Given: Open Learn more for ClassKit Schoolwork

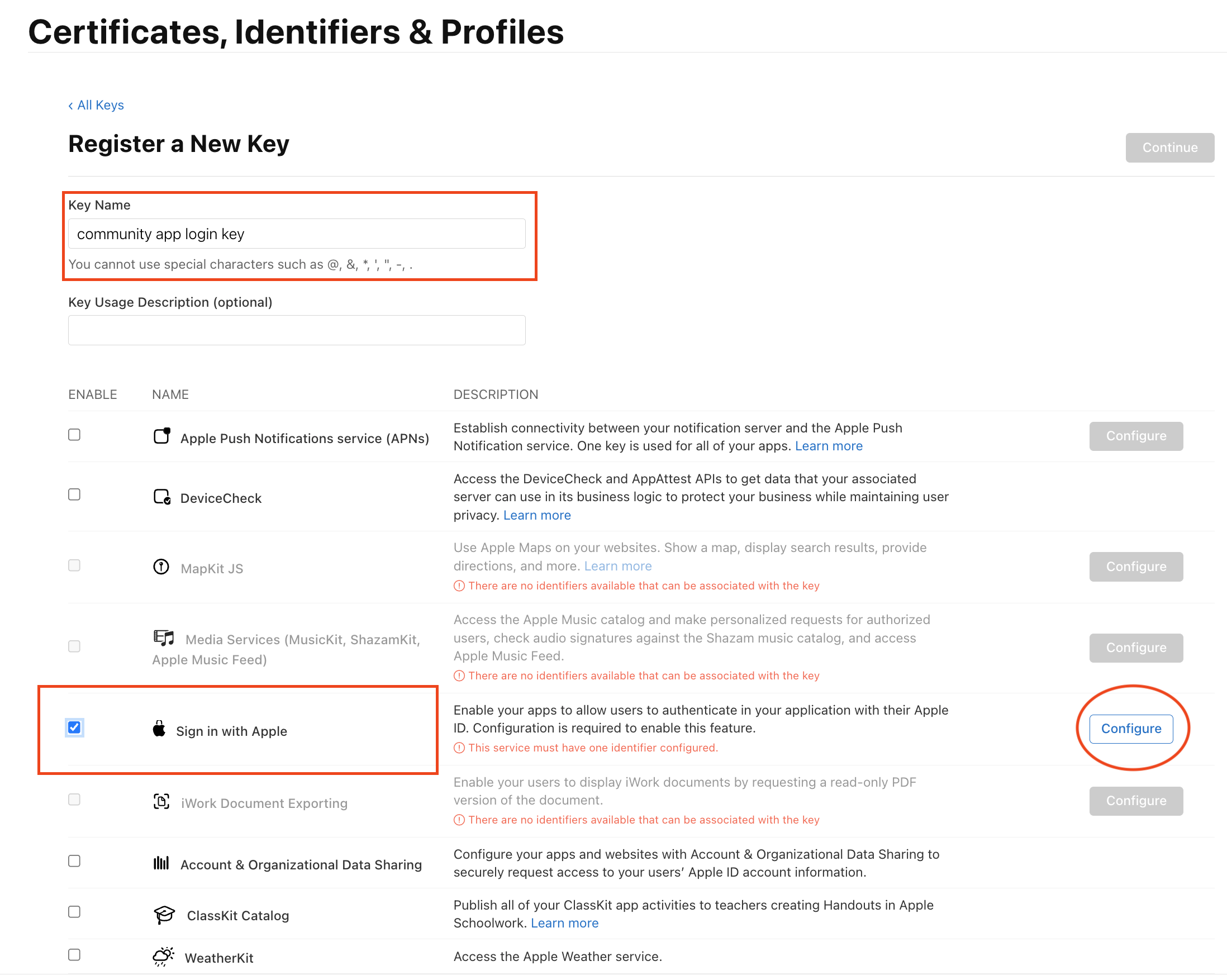Looking at the screenshot, I should click(564, 922).
